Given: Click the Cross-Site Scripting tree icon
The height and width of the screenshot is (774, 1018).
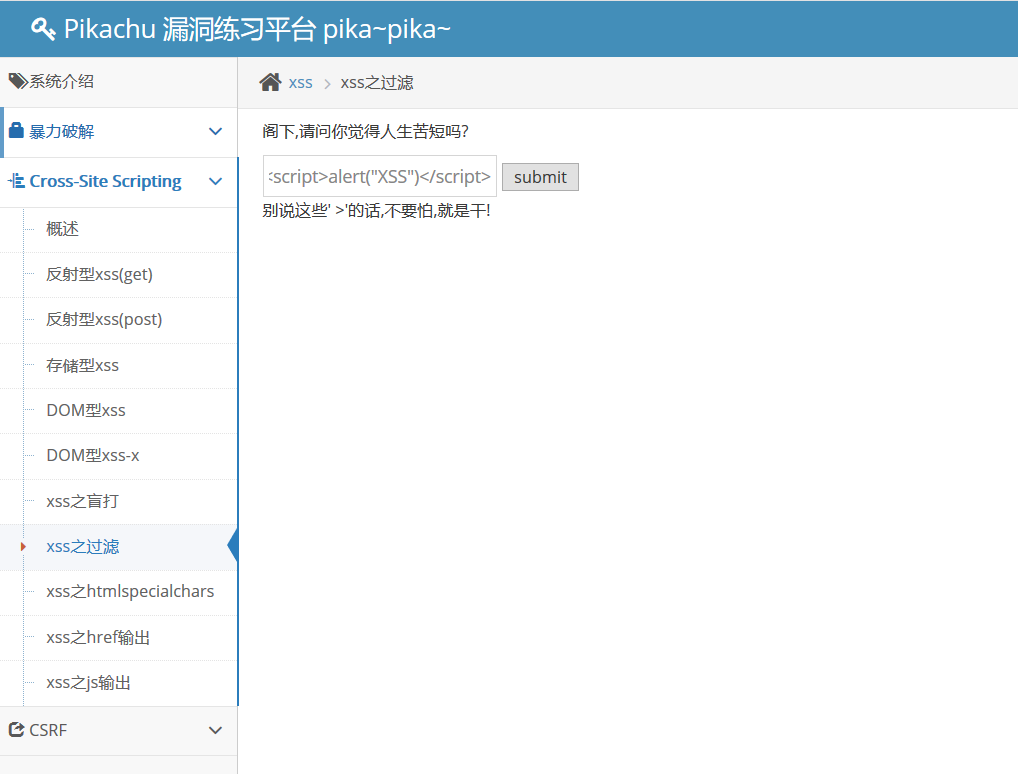Looking at the screenshot, I should tap(16, 181).
